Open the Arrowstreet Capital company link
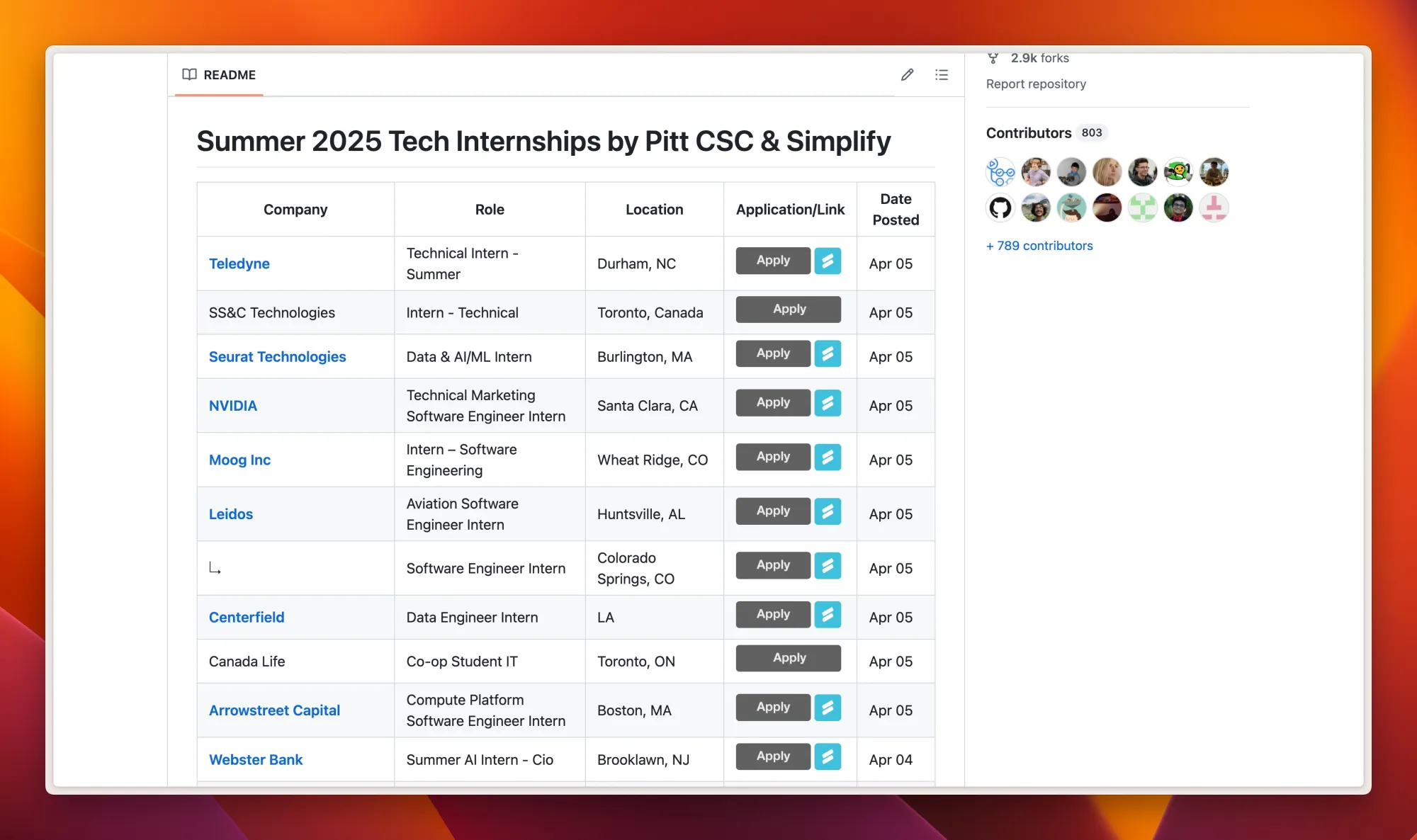The height and width of the screenshot is (840, 1417). pos(274,710)
